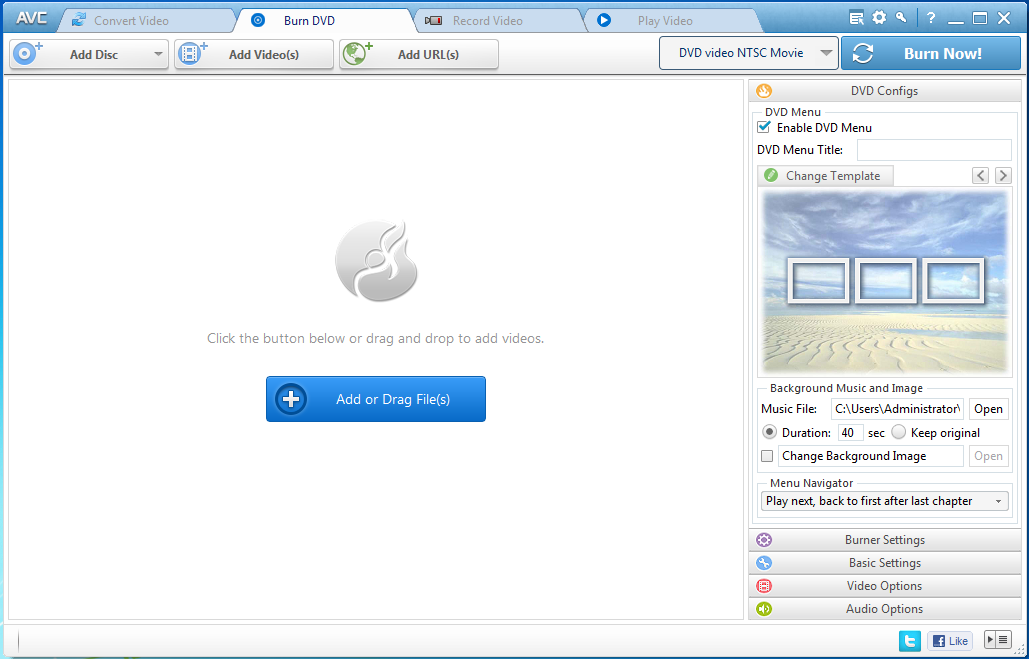Click Burn Now! button
The width and height of the screenshot is (1029, 659).
[931, 53]
